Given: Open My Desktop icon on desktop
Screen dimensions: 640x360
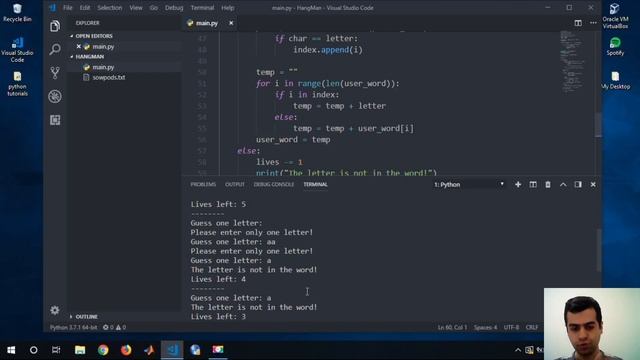Looking at the screenshot, I should coord(615,80).
